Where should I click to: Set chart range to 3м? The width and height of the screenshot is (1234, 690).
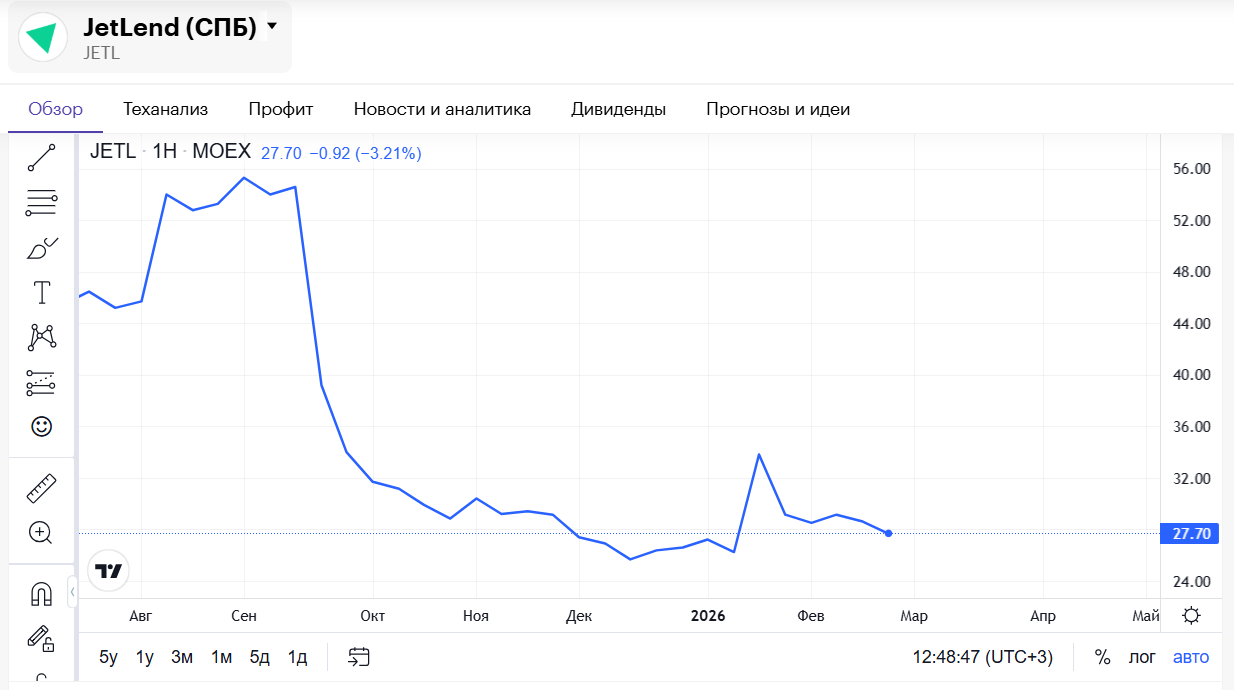click(182, 657)
